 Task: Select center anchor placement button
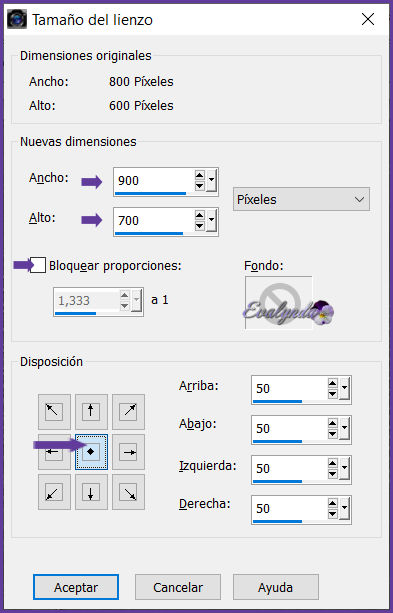coord(91,452)
